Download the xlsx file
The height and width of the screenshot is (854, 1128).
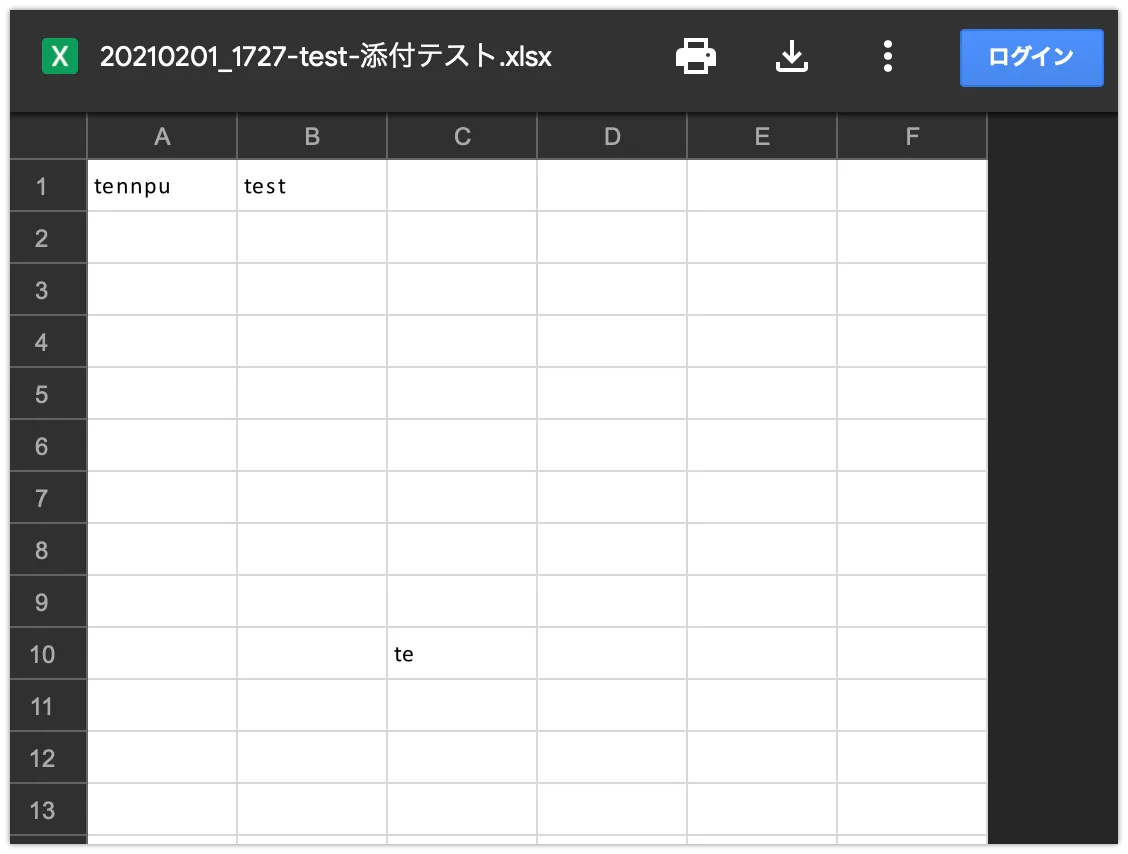pyautogui.click(x=791, y=57)
